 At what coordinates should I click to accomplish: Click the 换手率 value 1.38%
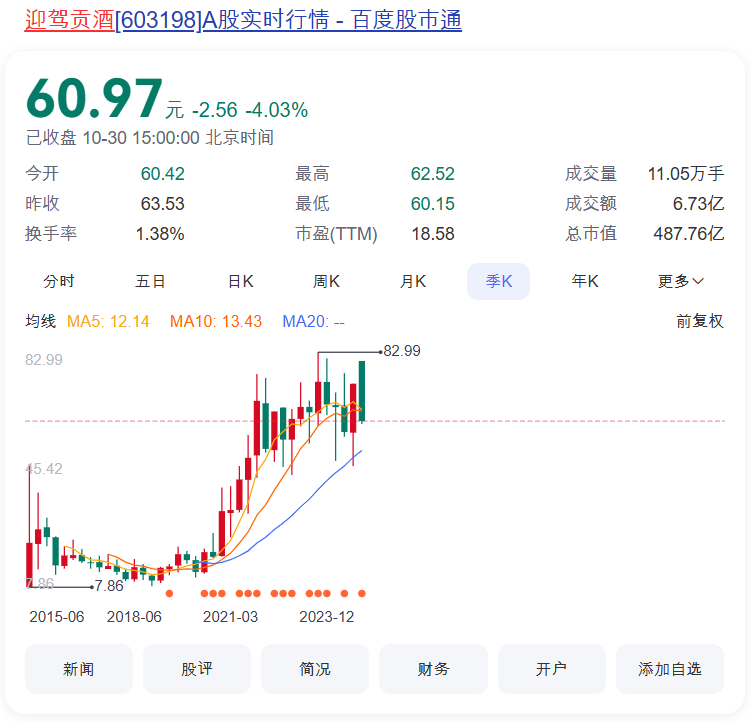[160, 234]
